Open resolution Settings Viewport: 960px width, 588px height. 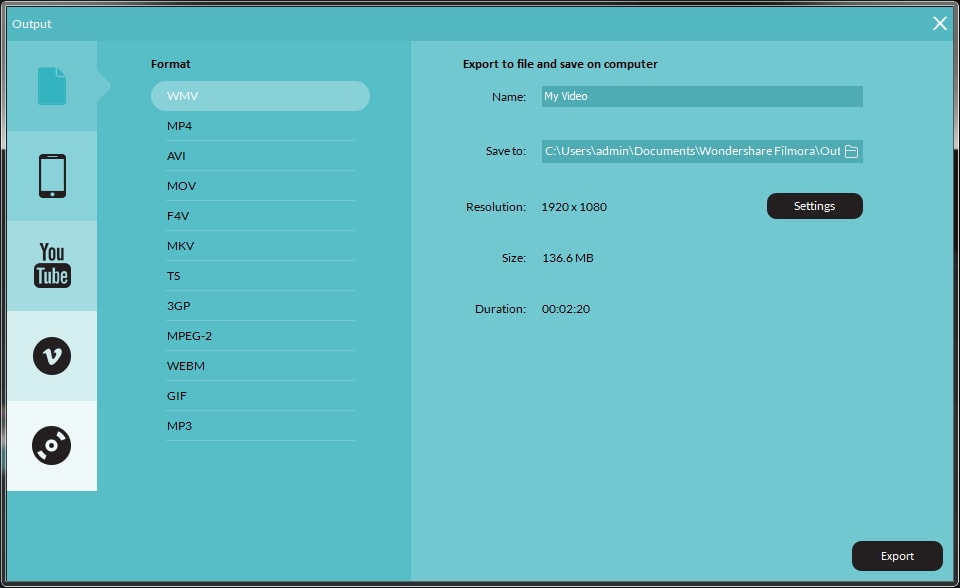[814, 206]
